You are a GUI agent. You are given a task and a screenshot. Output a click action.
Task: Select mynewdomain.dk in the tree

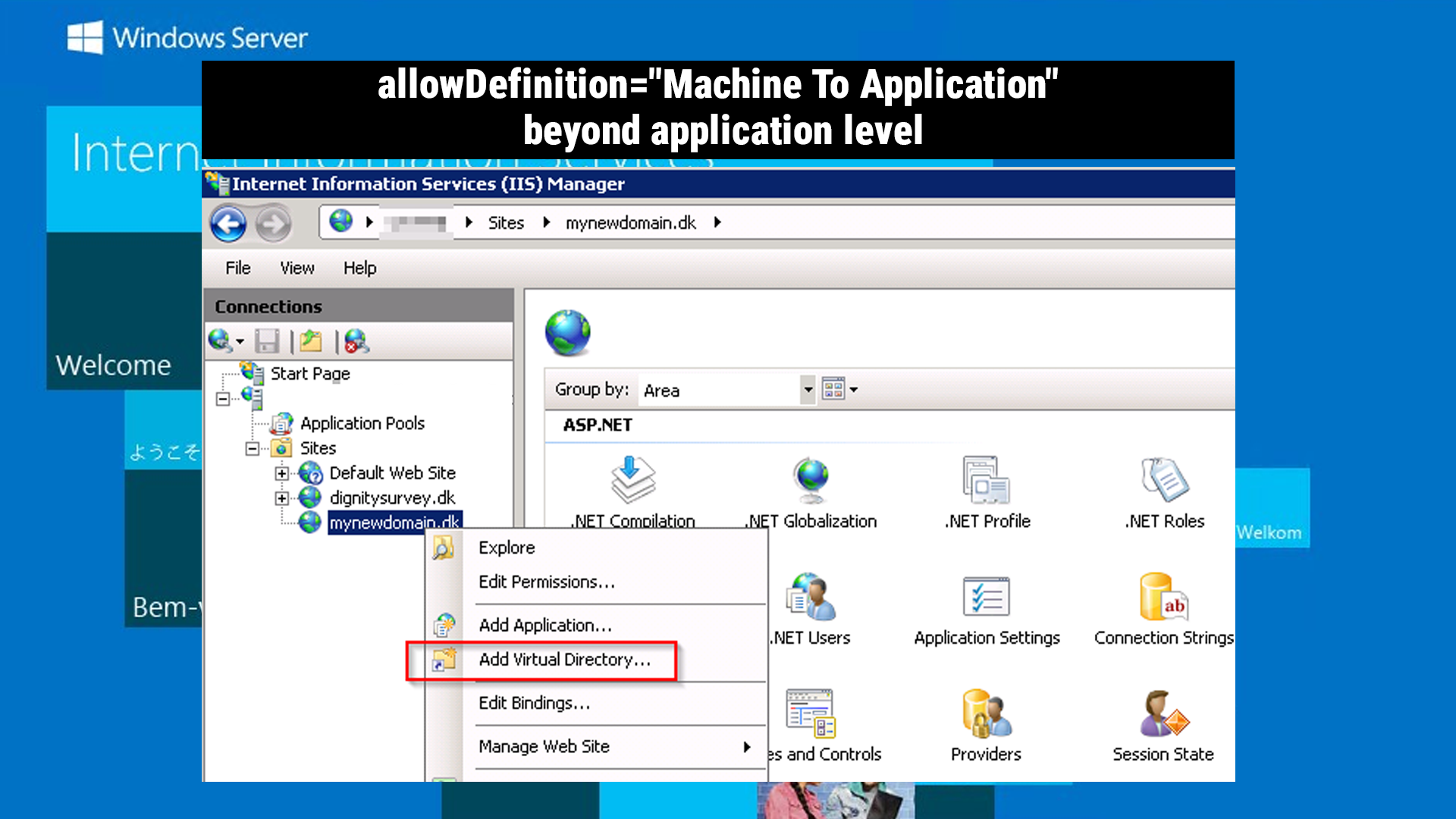(x=394, y=522)
